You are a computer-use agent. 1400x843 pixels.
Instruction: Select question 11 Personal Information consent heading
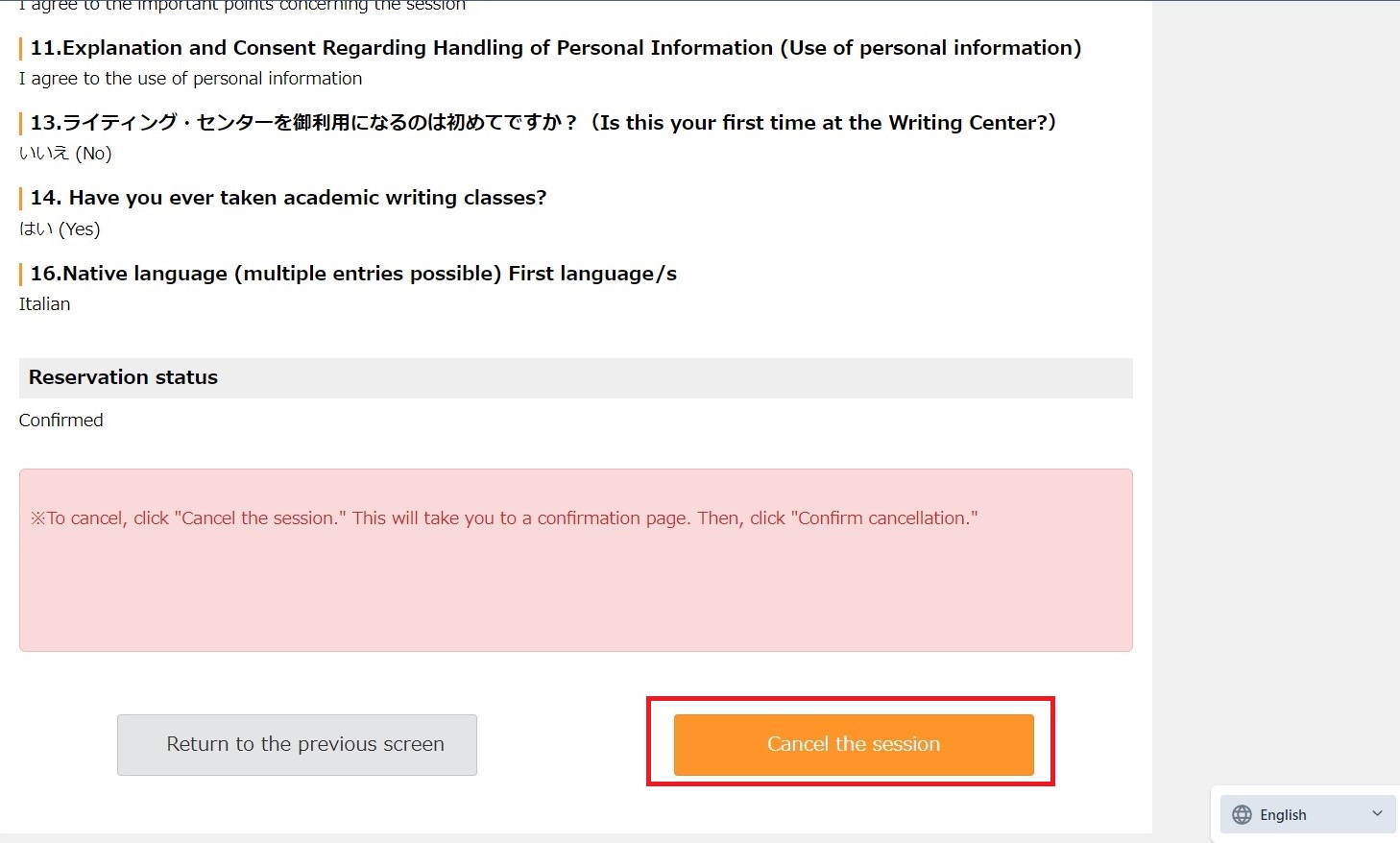(556, 48)
